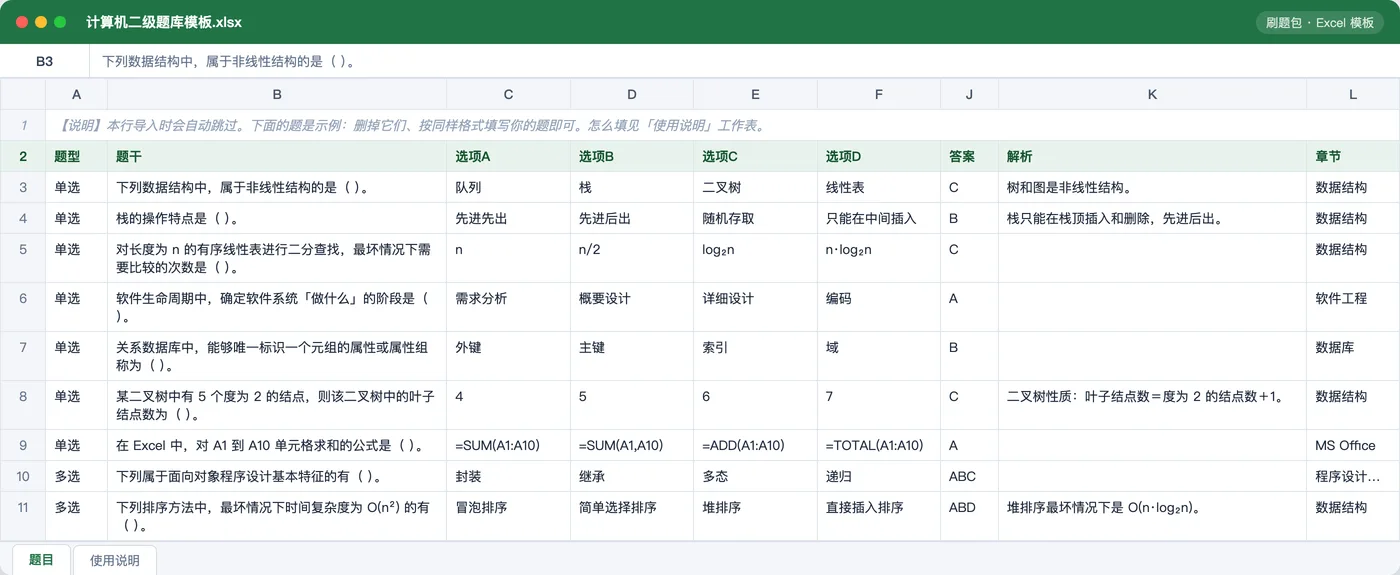Select the cell containing 主键
1400x575 pixels.
(x=632, y=356)
